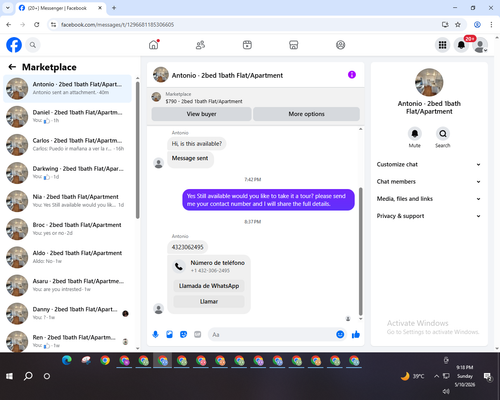This screenshot has height=400, width=500.
Task: Click the Chrome address bar URL
Action: [117, 25]
